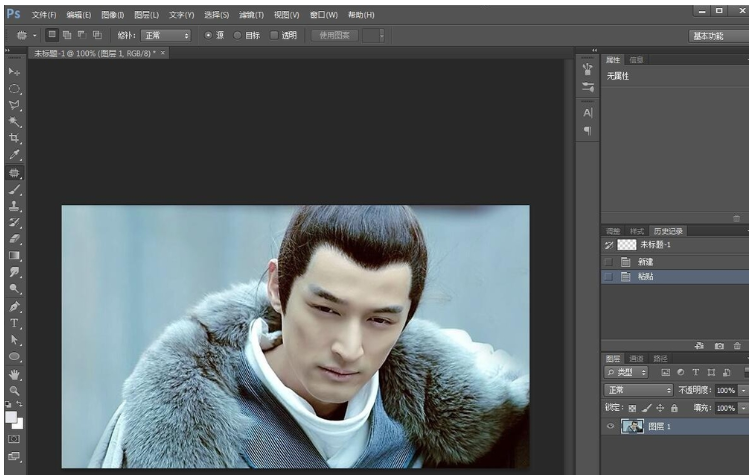This screenshot has height=475, width=751.
Task: Select the 新建 history state
Action: 645,262
